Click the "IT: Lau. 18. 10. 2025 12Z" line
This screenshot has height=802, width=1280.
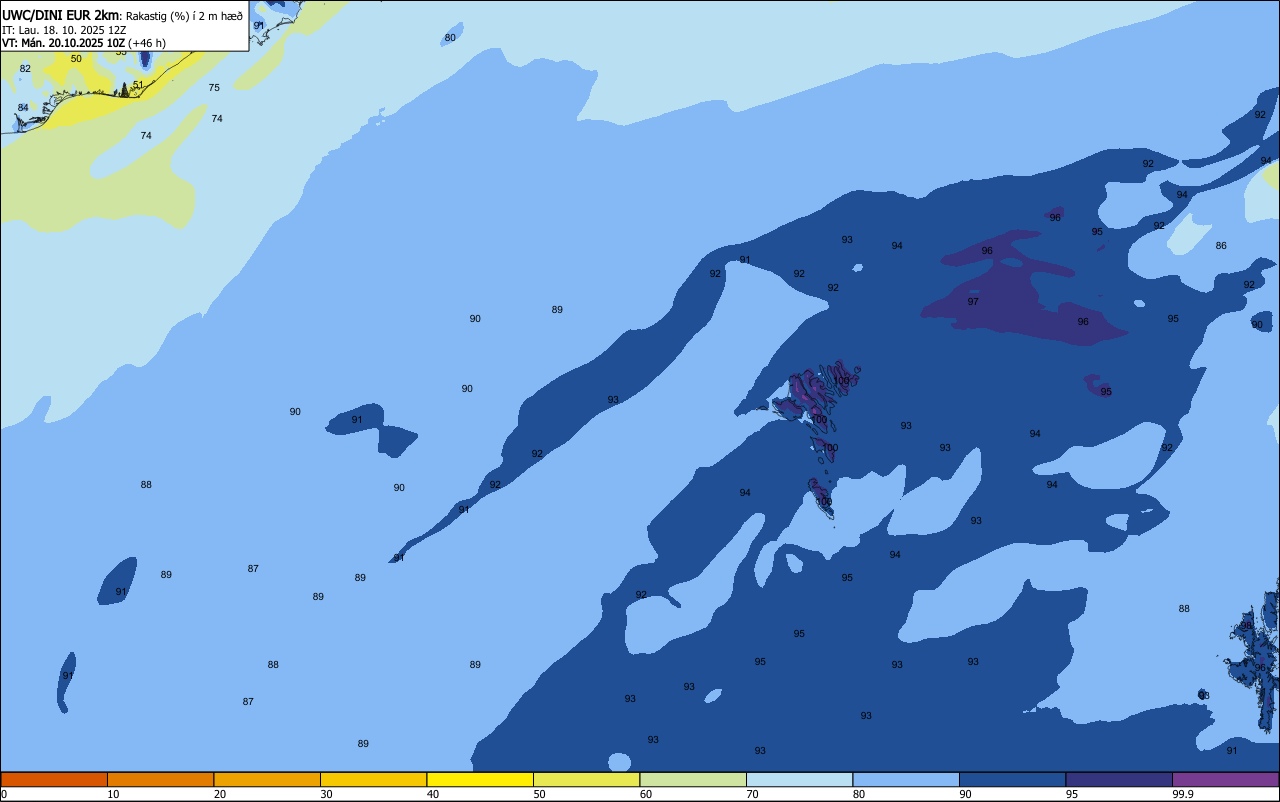(64, 30)
